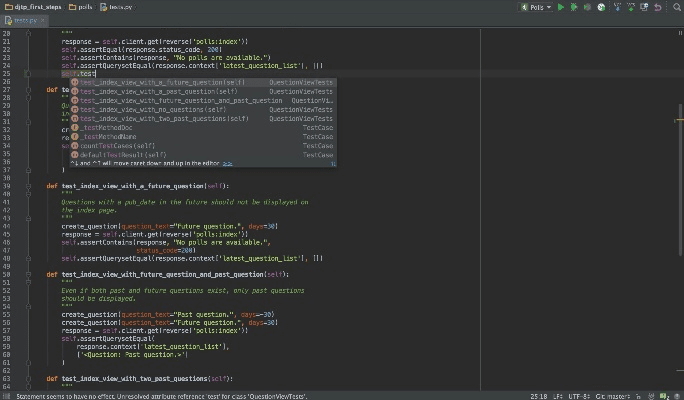
Task: Start debugging with the bug icon
Action: click(573, 7)
